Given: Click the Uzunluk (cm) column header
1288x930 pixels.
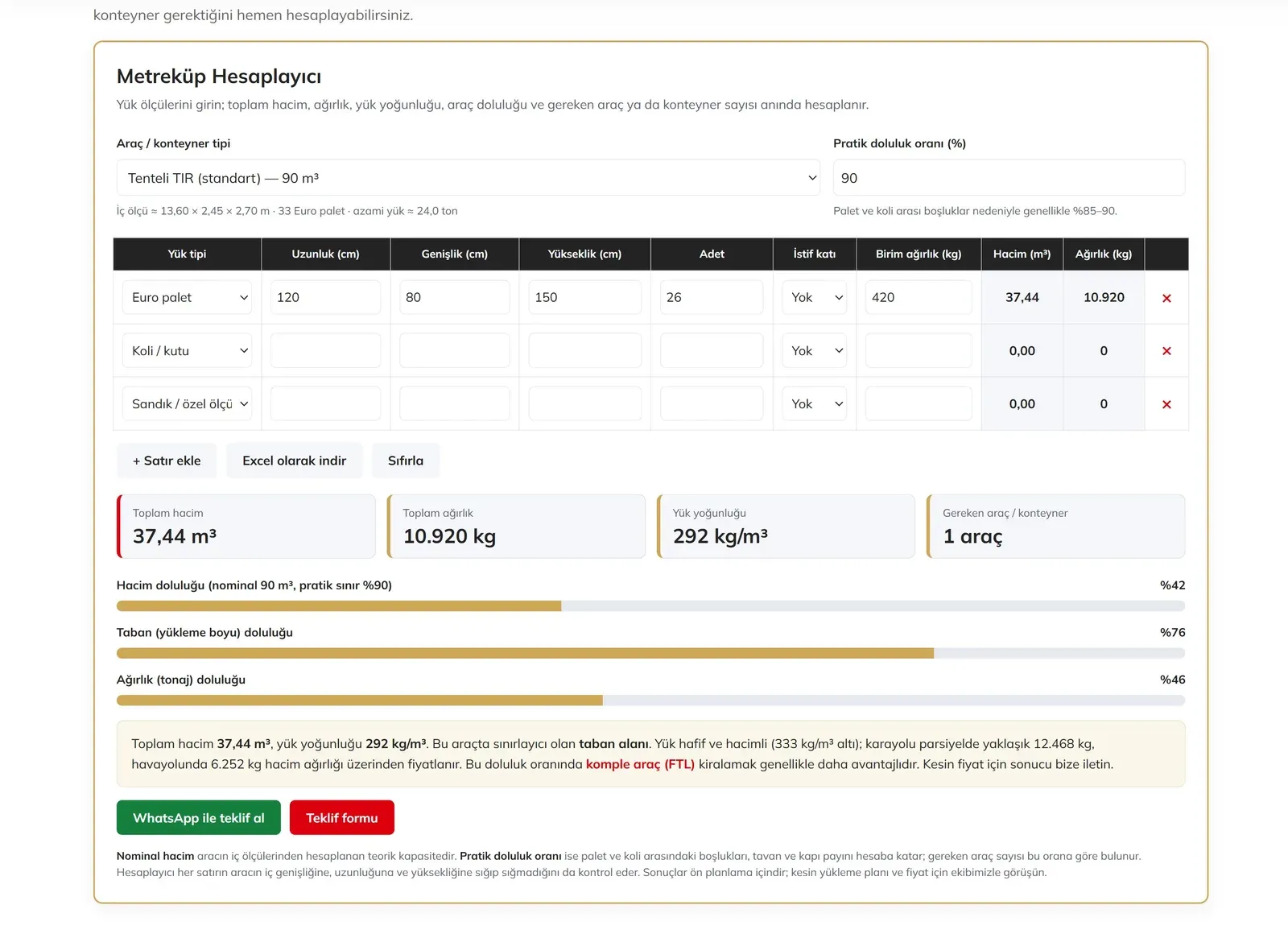Looking at the screenshot, I should click(325, 254).
